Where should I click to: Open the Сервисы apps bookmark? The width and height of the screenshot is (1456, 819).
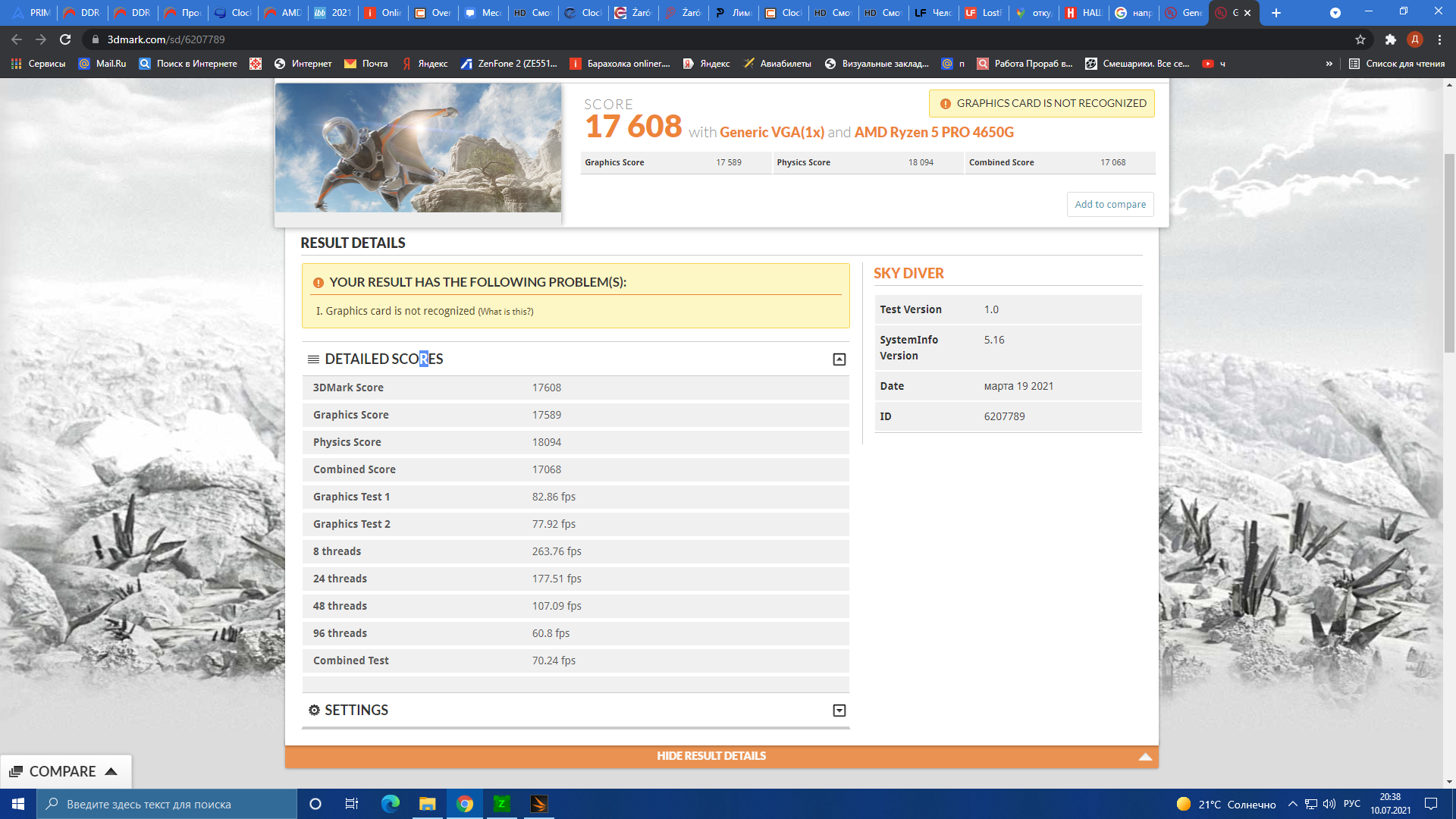click(38, 64)
